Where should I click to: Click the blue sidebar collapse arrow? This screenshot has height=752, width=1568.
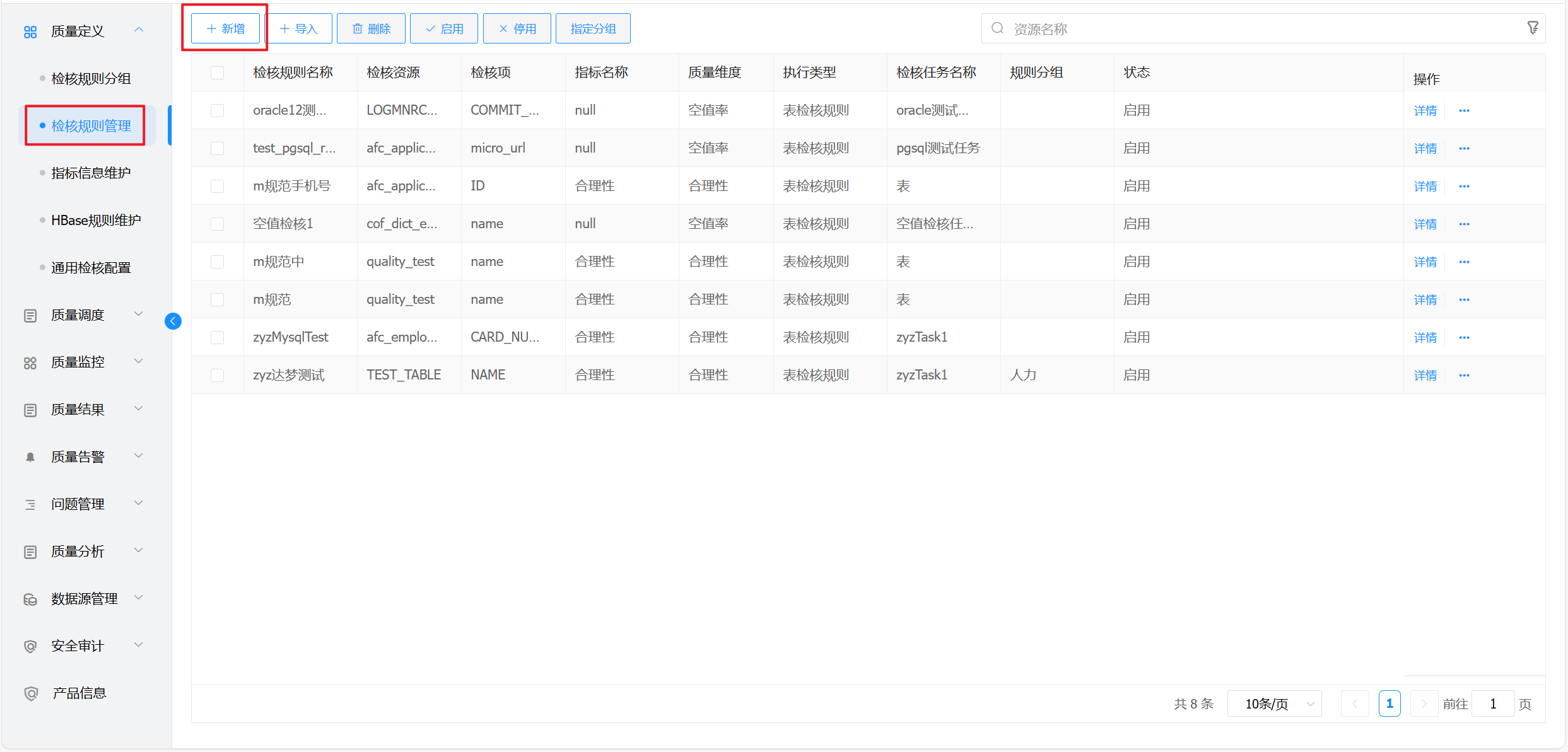coord(173,321)
